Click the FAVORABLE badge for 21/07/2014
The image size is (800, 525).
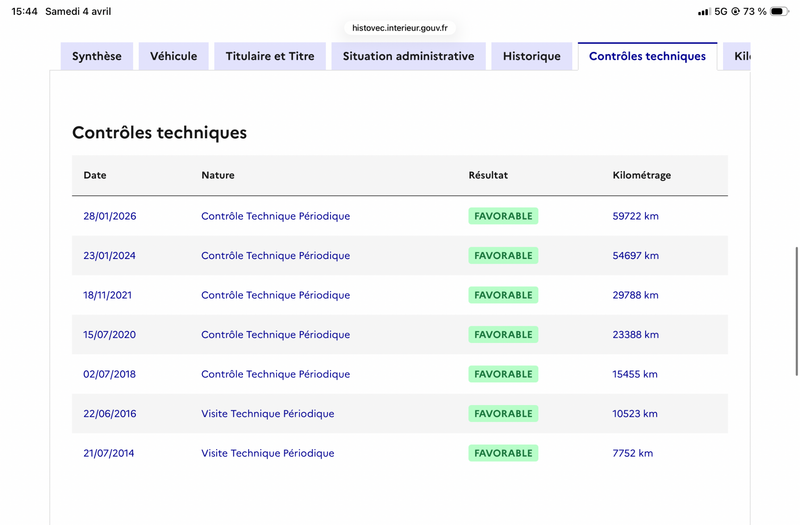[x=503, y=453]
